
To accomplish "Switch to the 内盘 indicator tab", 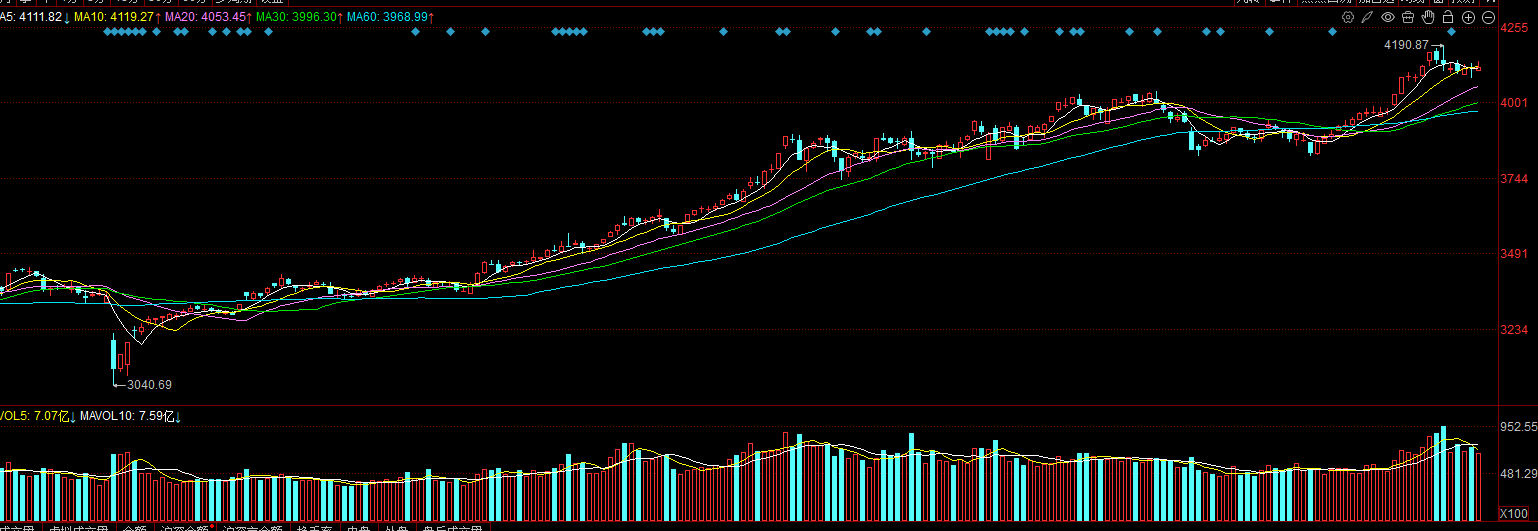I will pos(358,528).
